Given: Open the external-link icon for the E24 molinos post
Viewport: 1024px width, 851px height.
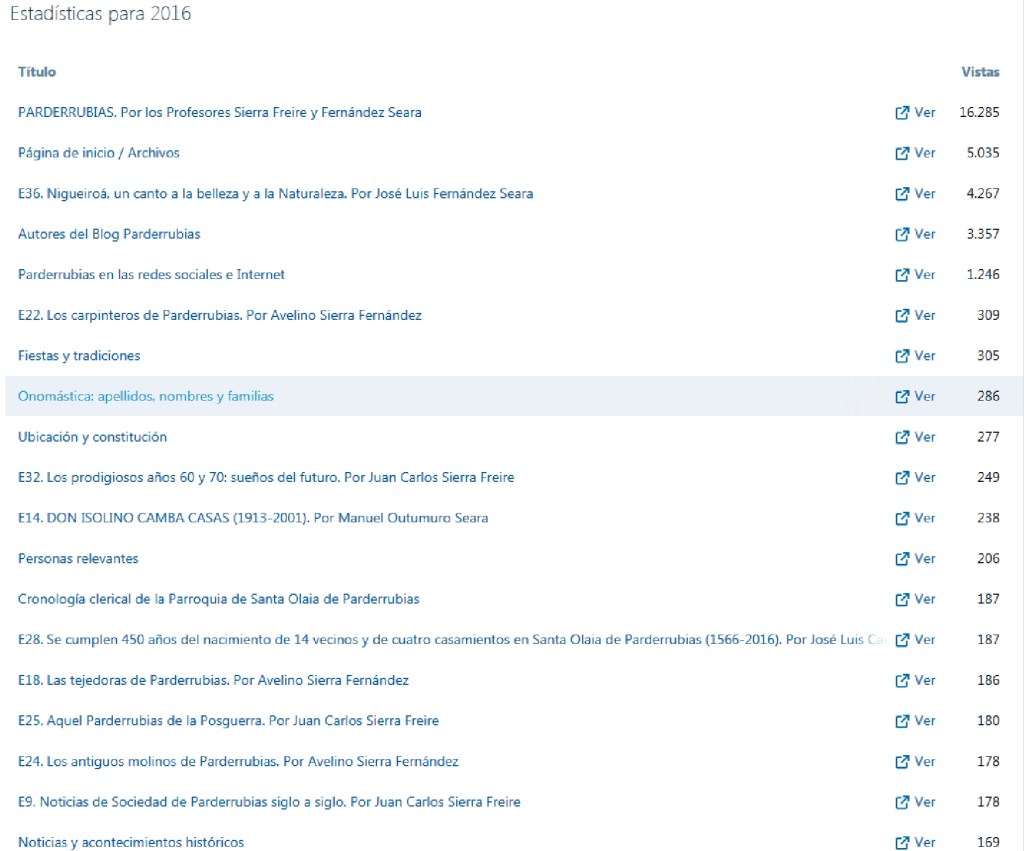Looking at the screenshot, I should 902,762.
